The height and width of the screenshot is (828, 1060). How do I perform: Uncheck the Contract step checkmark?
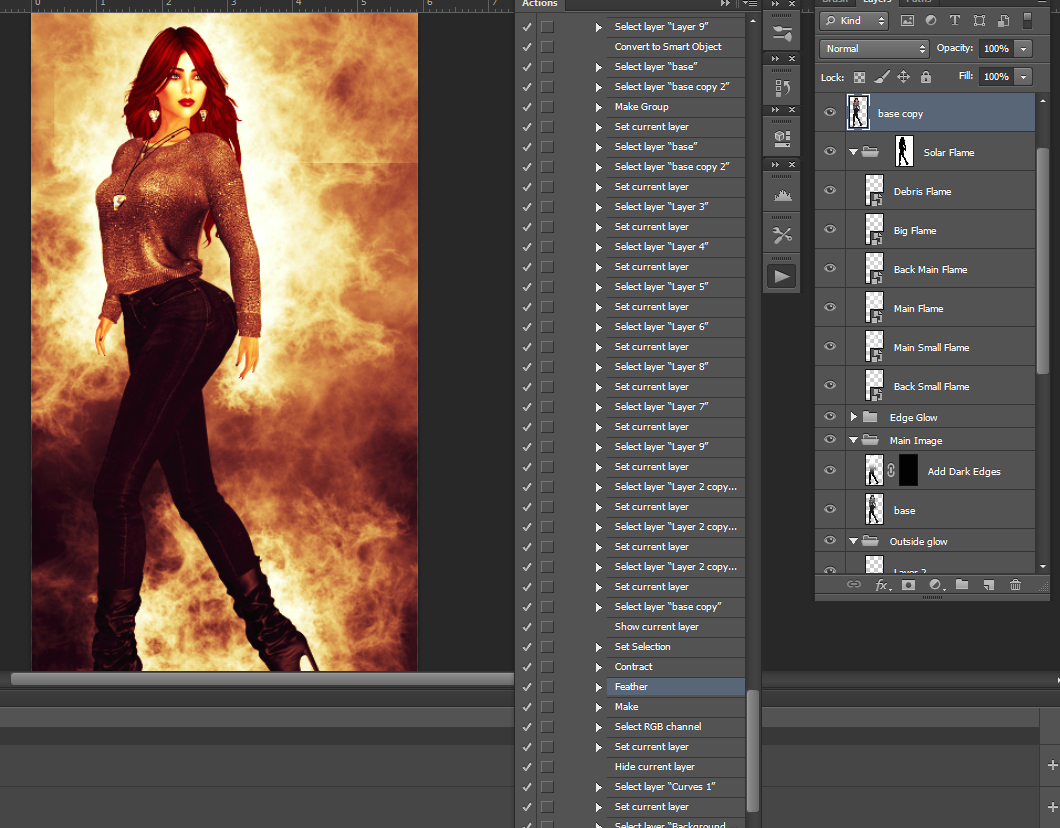(527, 667)
